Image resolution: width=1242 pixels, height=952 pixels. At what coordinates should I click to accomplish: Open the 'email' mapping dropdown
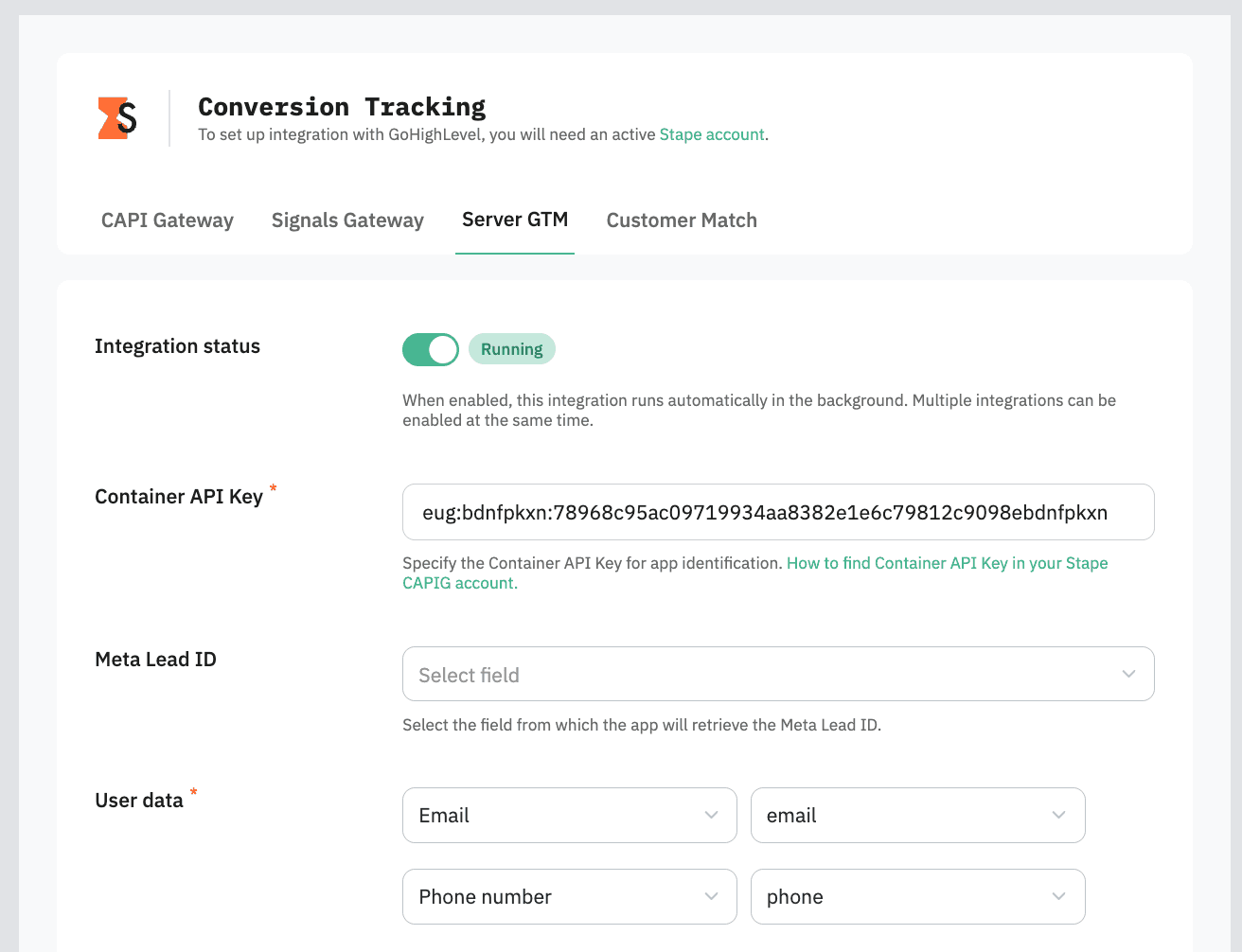tap(917, 815)
